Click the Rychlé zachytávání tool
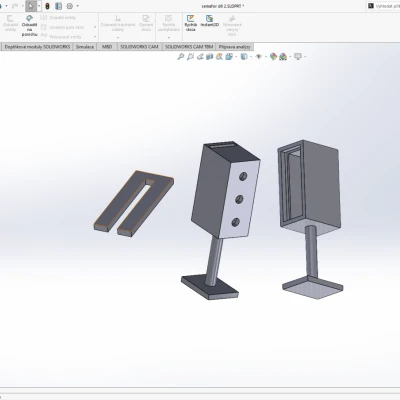The image size is (400, 400). pos(169,23)
